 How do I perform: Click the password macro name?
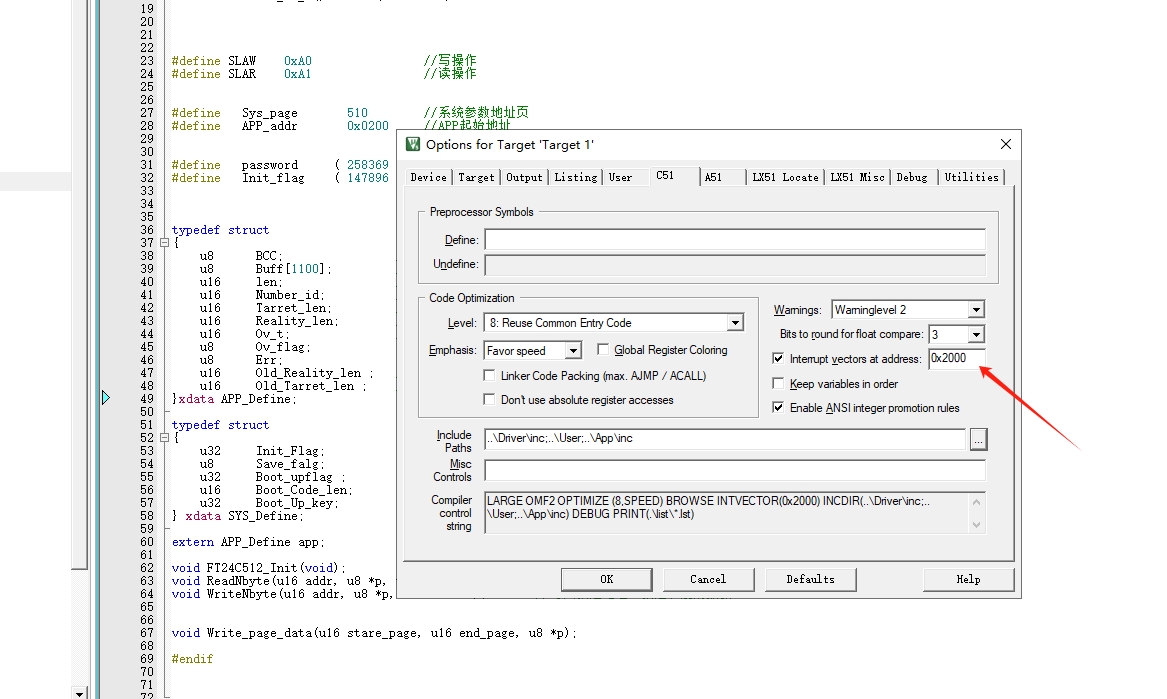269,165
